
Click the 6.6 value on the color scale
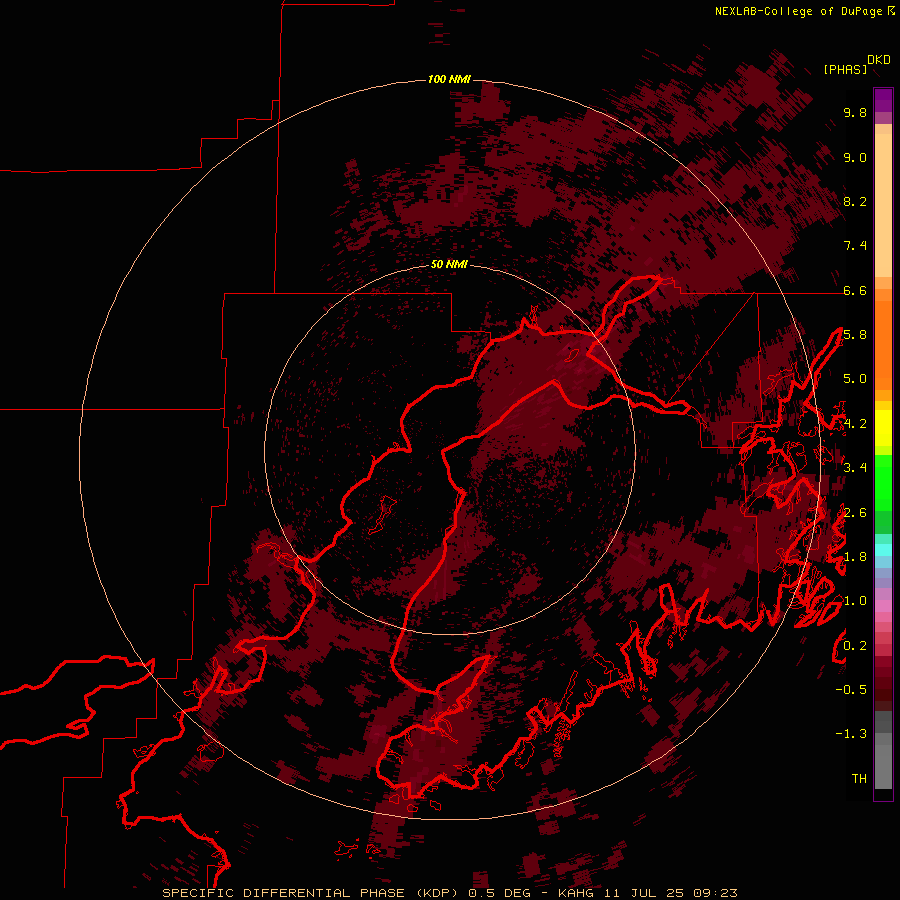pos(855,290)
